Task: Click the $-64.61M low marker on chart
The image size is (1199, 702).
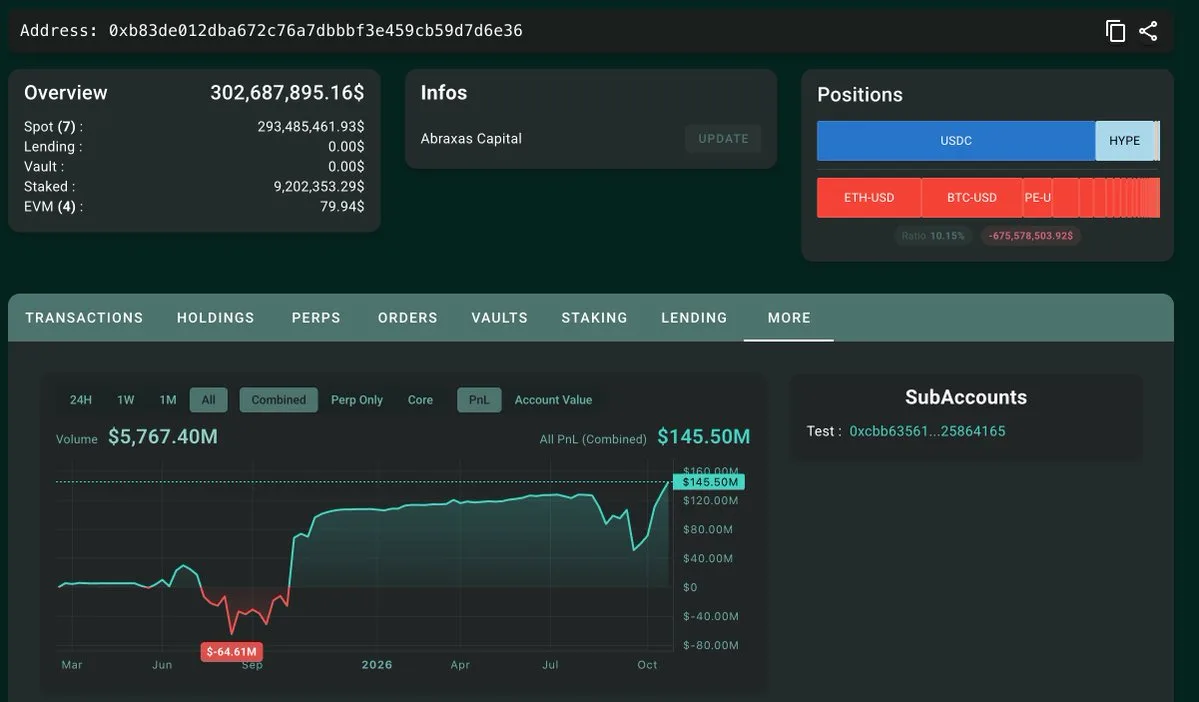Action: click(x=232, y=652)
